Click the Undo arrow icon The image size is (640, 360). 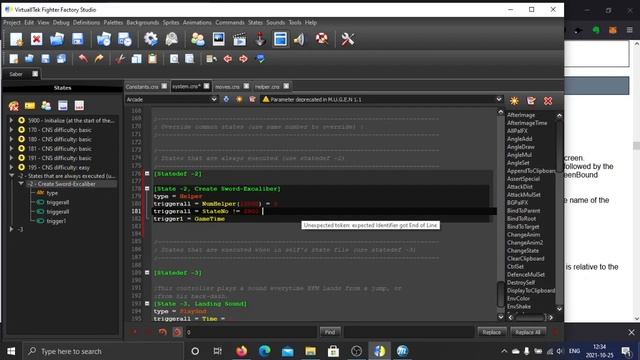(83, 59)
